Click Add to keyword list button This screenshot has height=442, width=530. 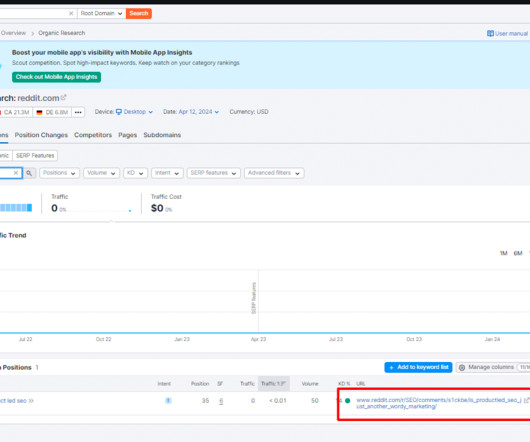418,367
